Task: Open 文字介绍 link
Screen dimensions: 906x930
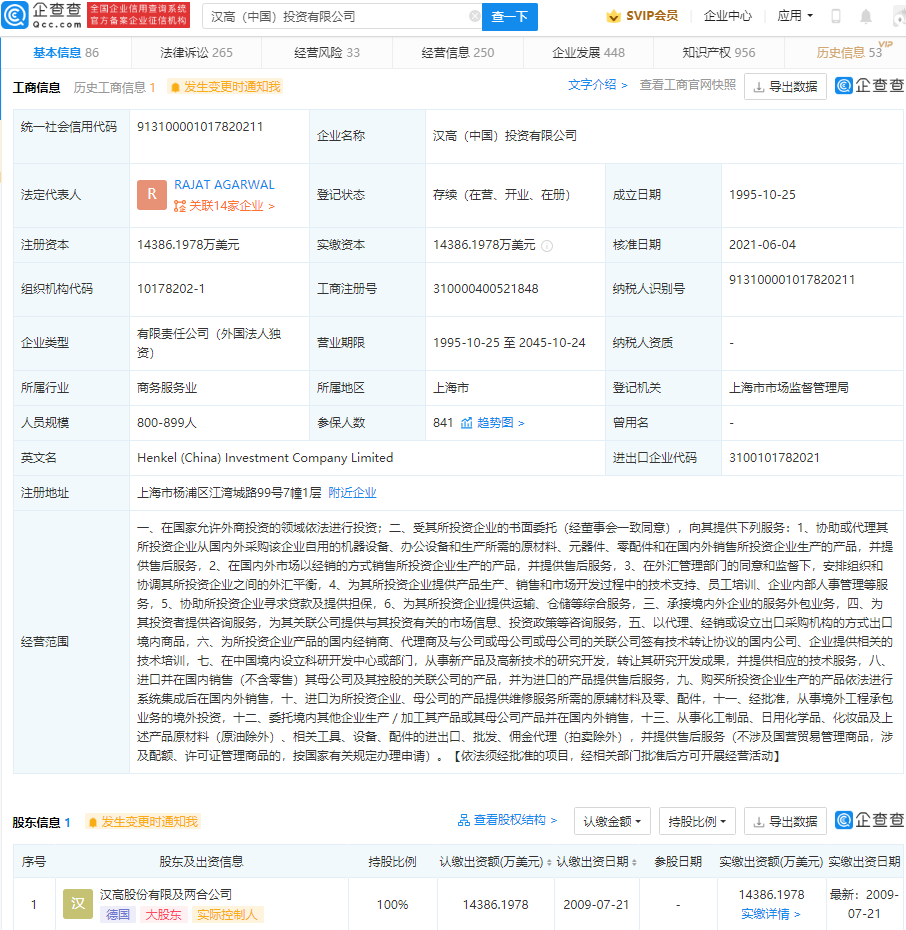Action: point(597,85)
